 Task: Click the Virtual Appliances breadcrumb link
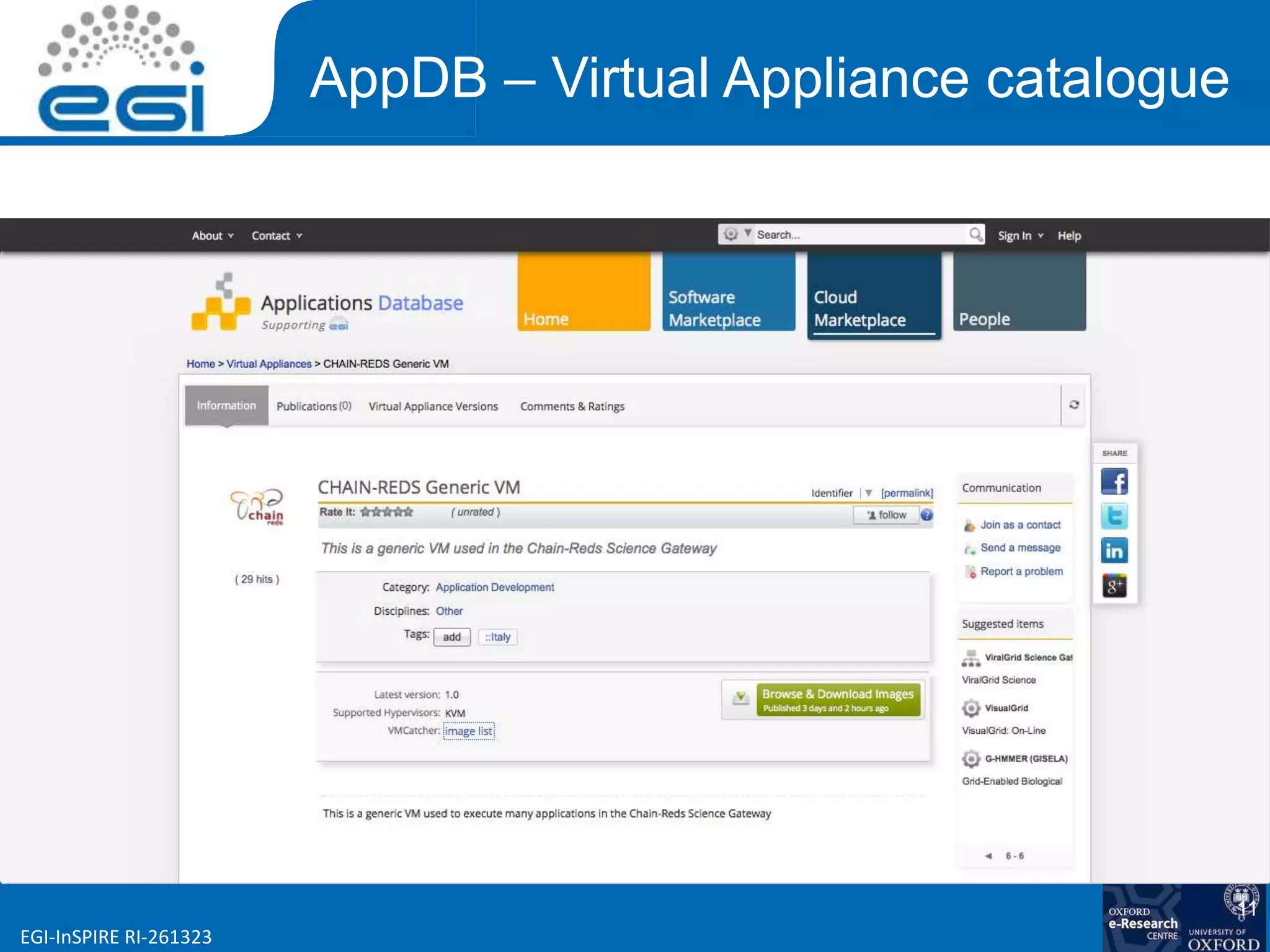(x=269, y=364)
